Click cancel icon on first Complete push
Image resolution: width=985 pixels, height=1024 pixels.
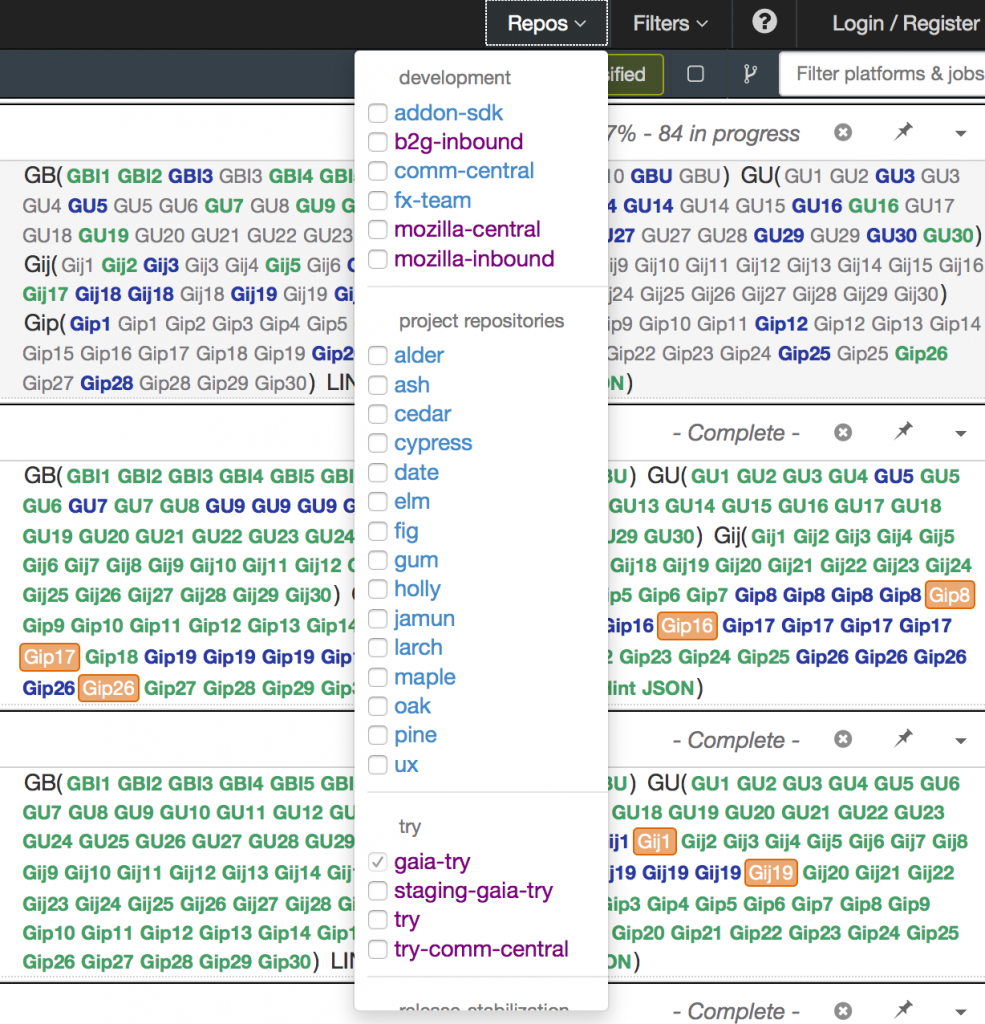(843, 432)
